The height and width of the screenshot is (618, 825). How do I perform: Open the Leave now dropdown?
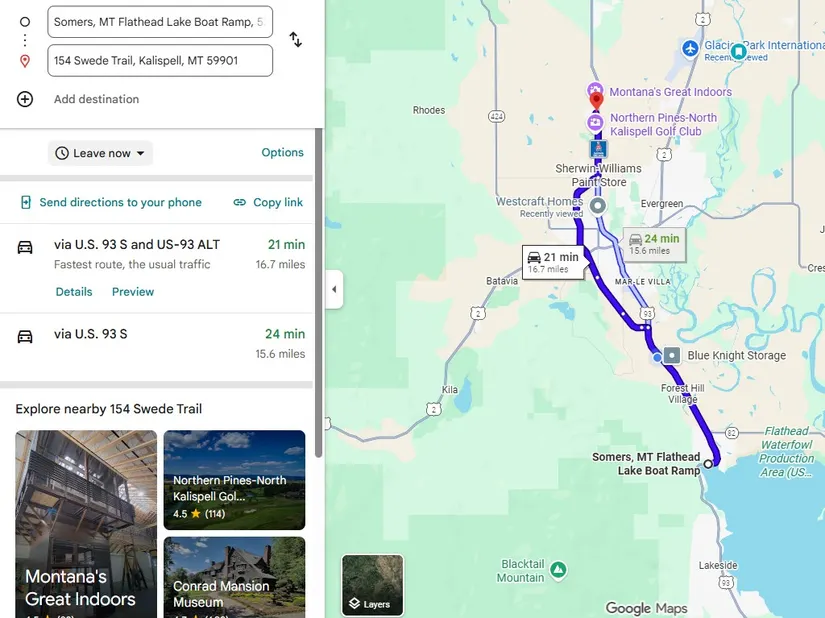point(100,153)
